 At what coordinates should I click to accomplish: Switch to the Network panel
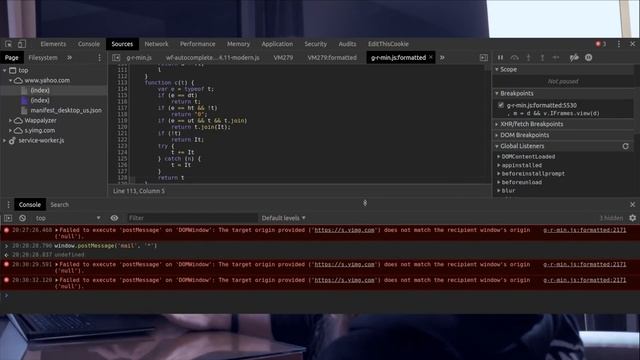tap(156, 44)
